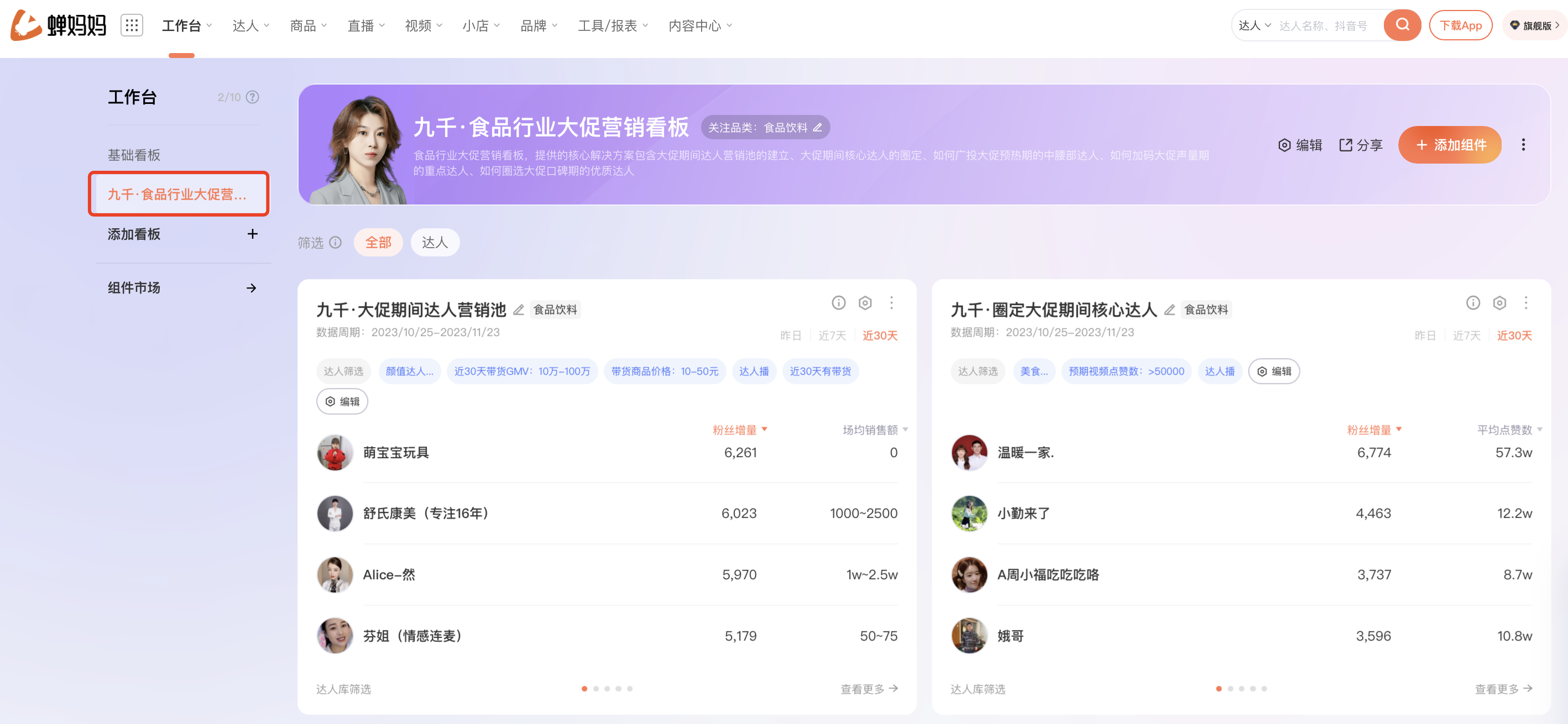Viewport: 1568px width, 724px height.
Task: Select 基础看板 in the sidebar
Action: pos(134,155)
